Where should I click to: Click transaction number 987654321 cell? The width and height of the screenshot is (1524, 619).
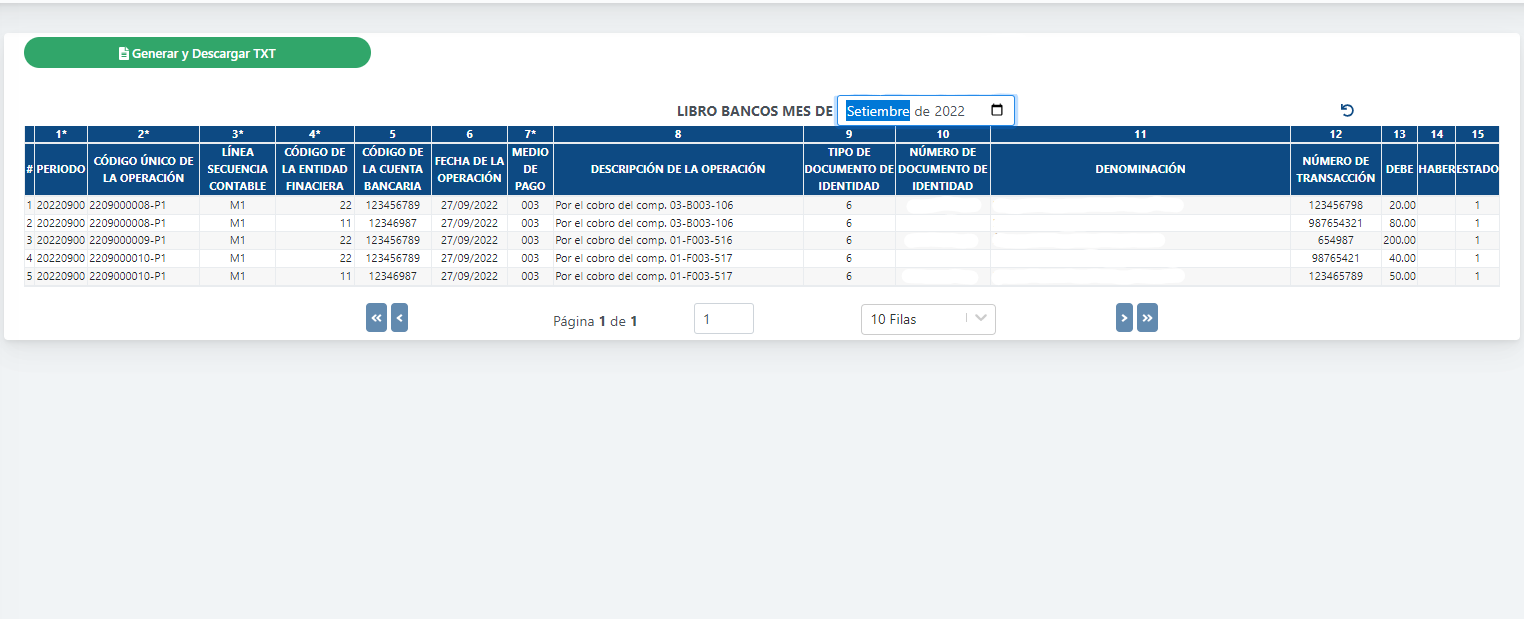tap(1335, 223)
